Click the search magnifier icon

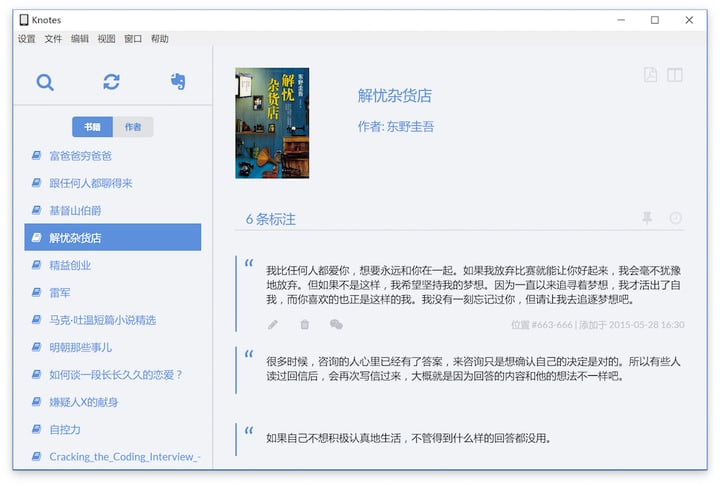tap(45, 82)
